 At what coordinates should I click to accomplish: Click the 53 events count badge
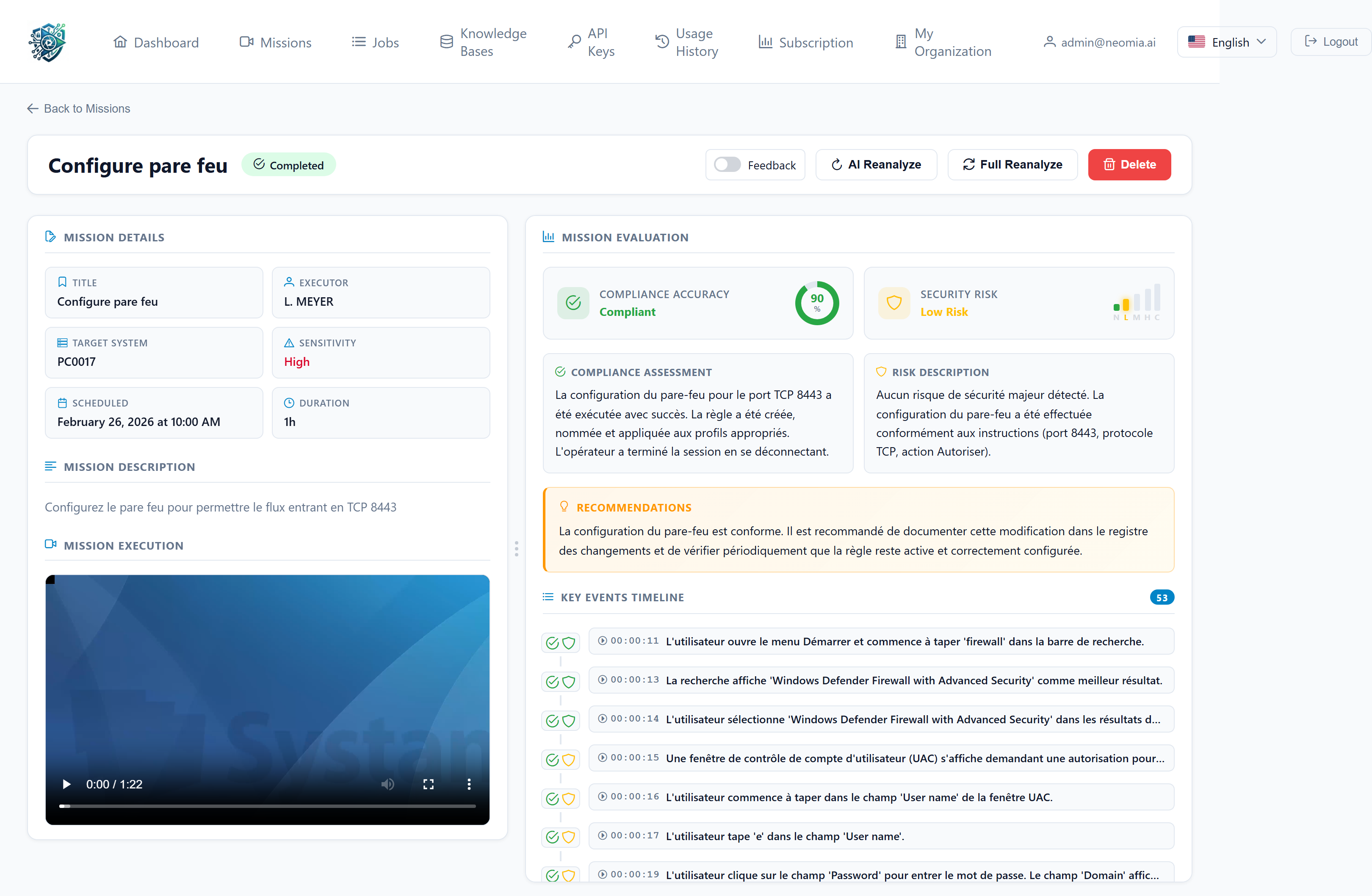tap(1162, 597)
